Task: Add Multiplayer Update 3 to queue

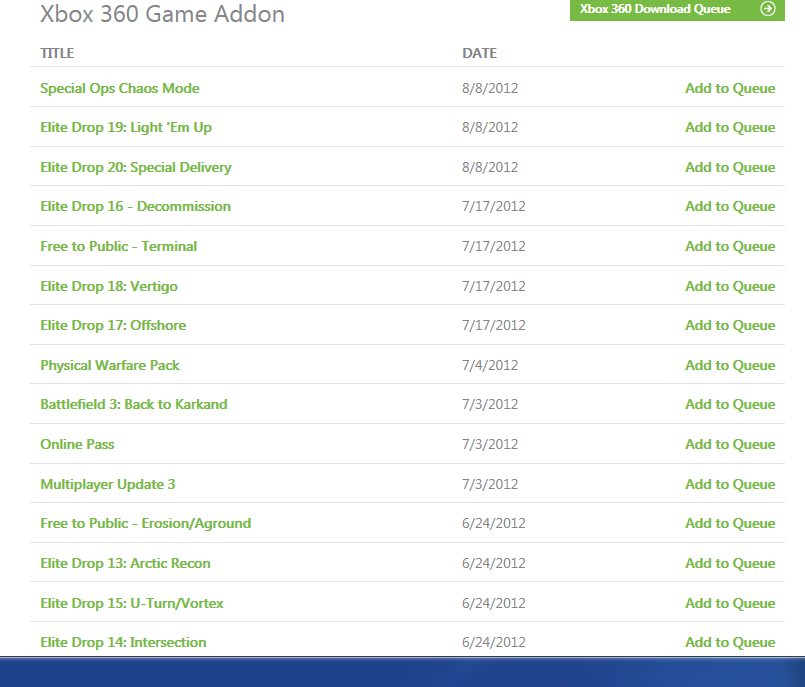Action: 730,485
